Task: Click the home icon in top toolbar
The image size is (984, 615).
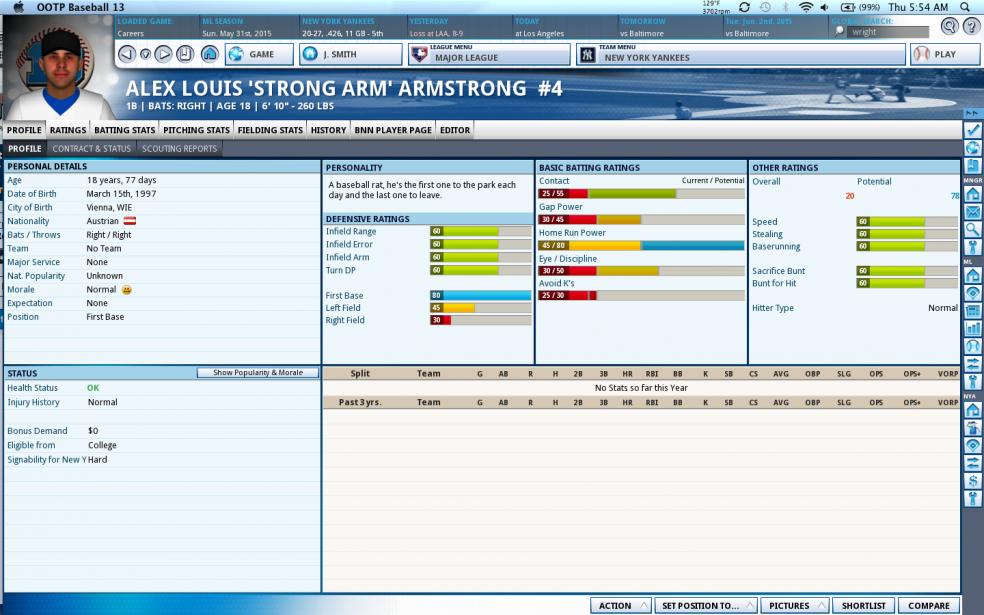Action: point(209,54)
